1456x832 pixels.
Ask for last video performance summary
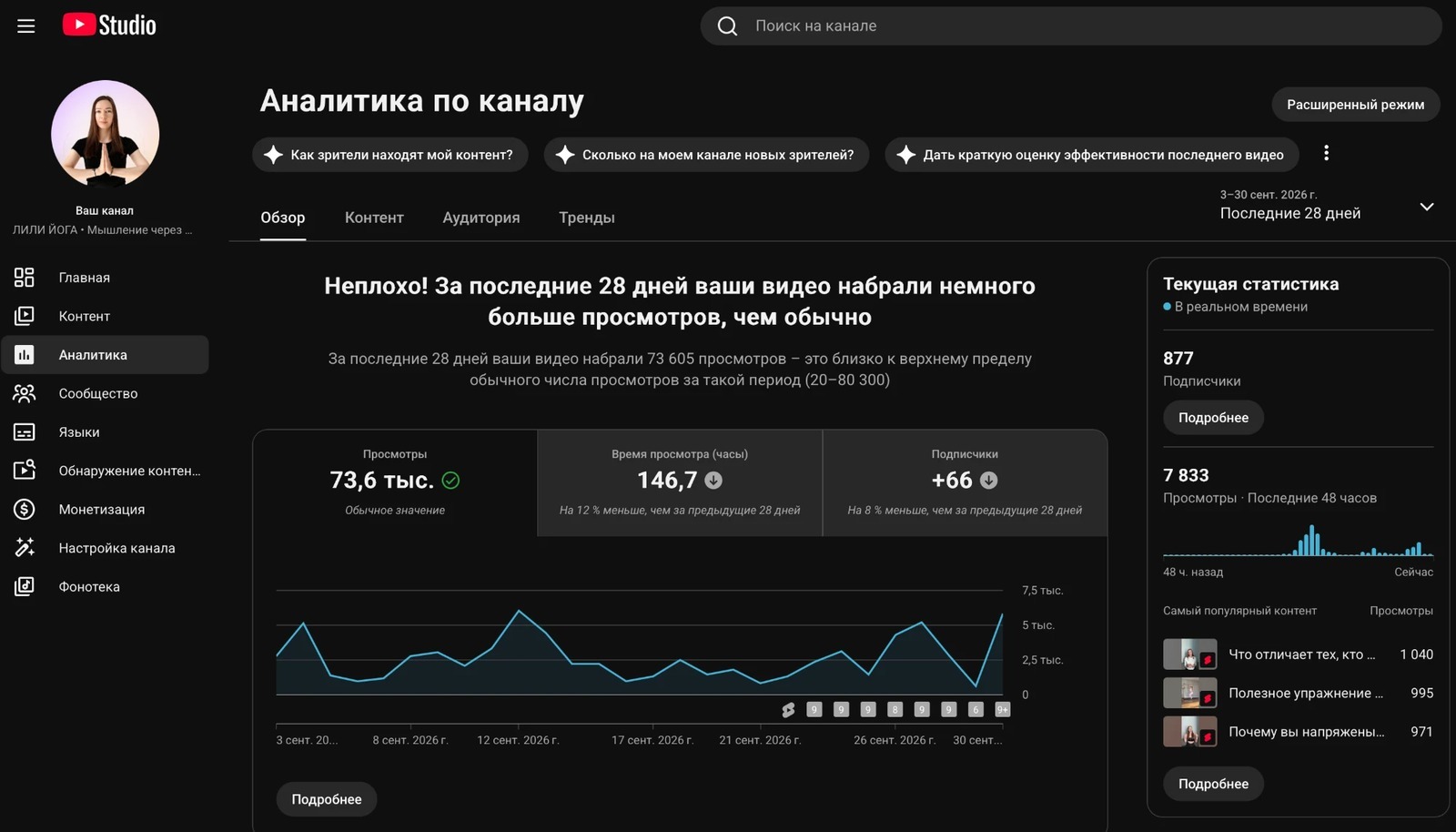[1092, 155]
